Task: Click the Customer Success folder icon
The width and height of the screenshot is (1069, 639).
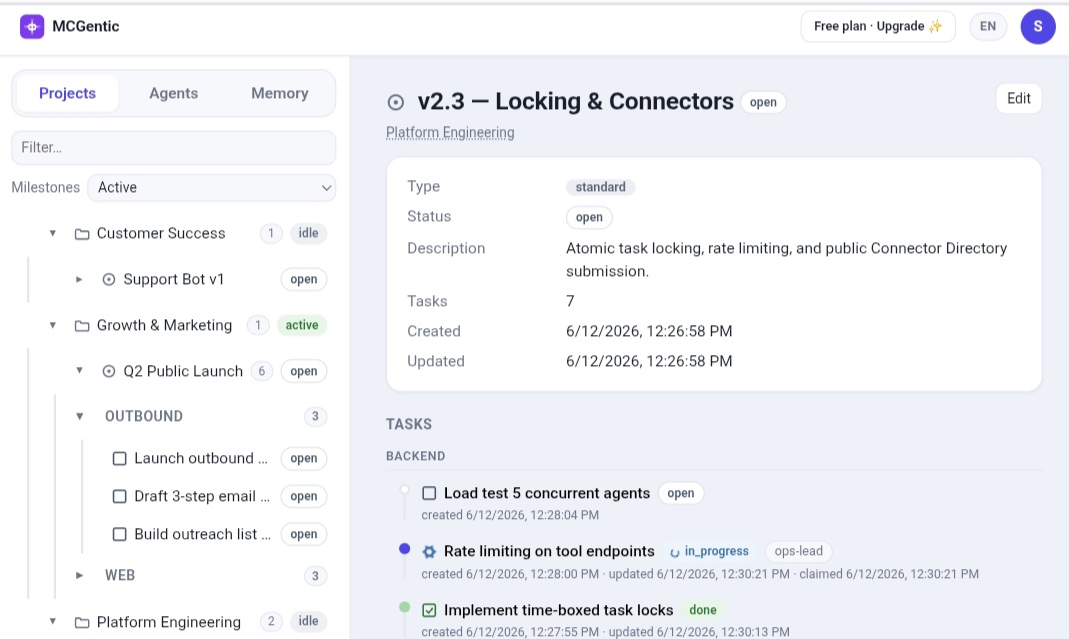Action: (82, 234)
